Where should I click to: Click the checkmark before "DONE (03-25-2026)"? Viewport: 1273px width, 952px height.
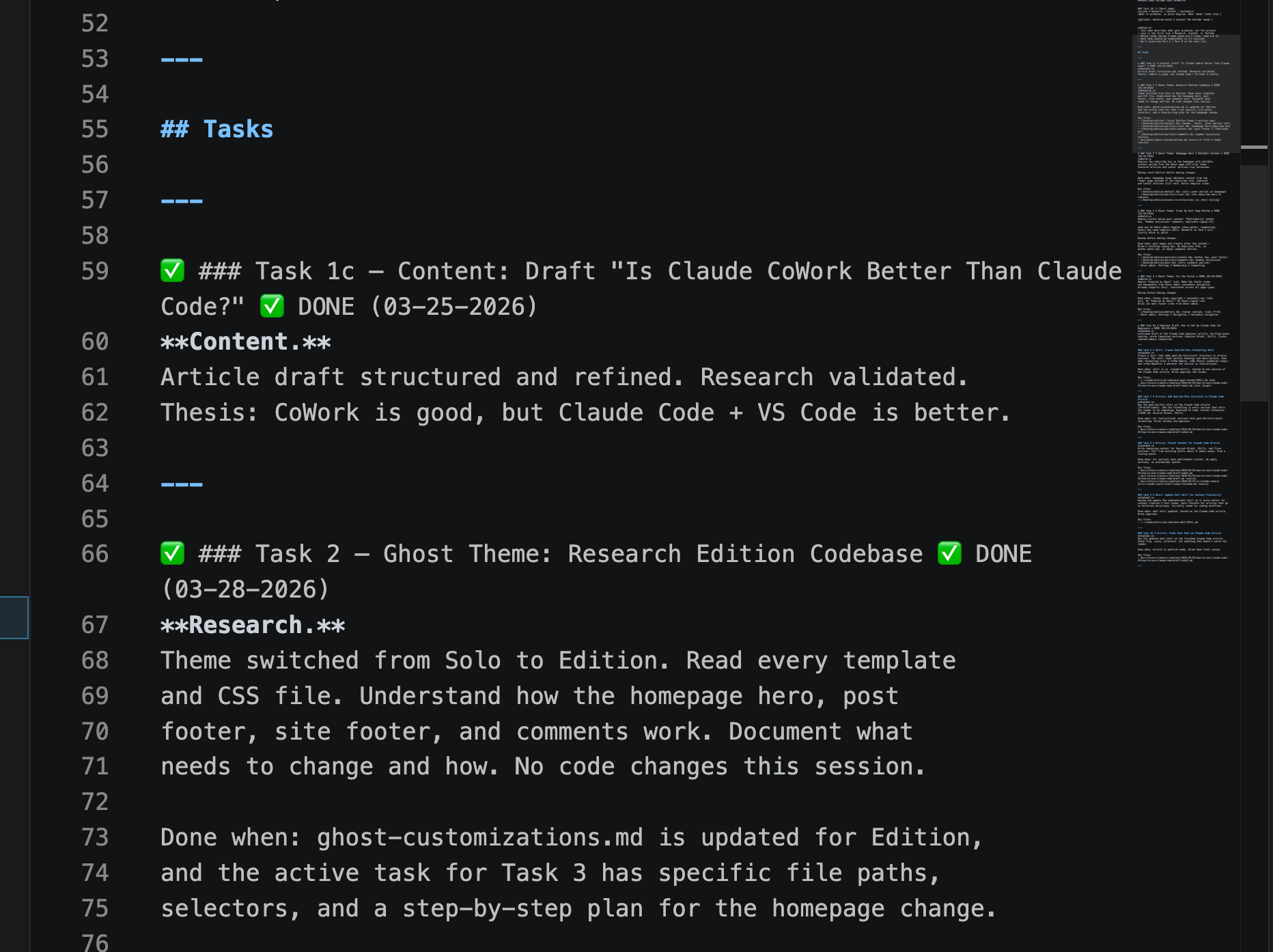coord(272,306)
